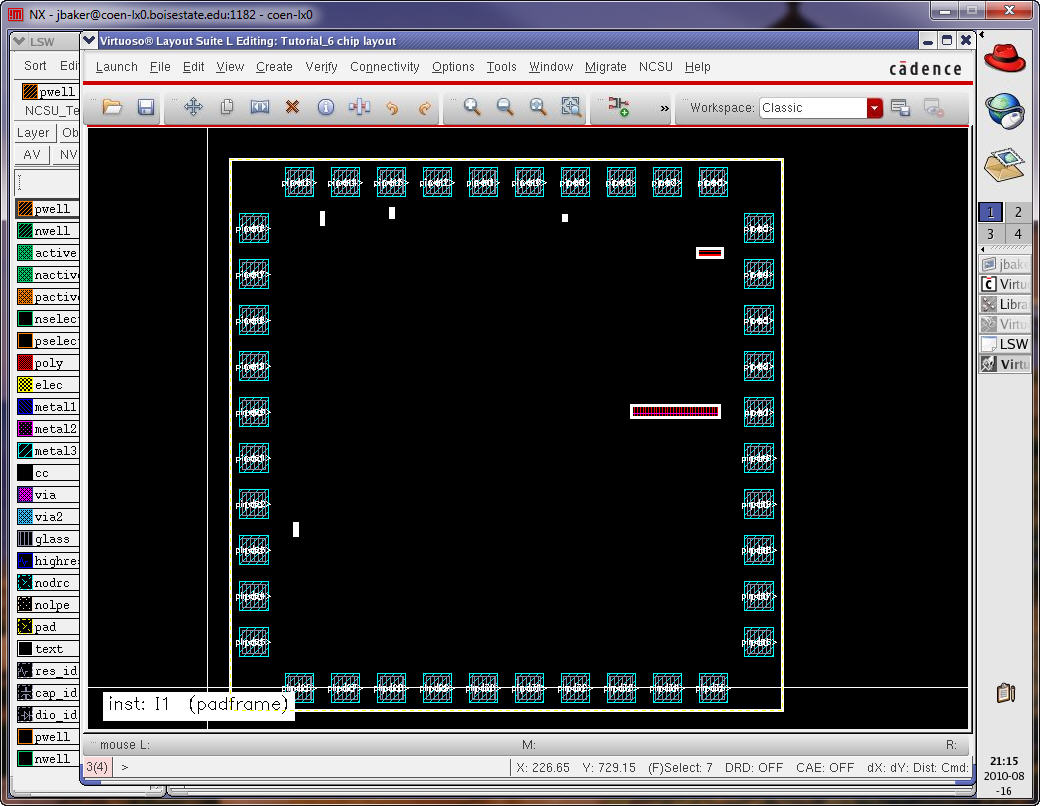1040x806 pixels.
Task: Select the pwell layer at top of list
Action: coord(48,209)
